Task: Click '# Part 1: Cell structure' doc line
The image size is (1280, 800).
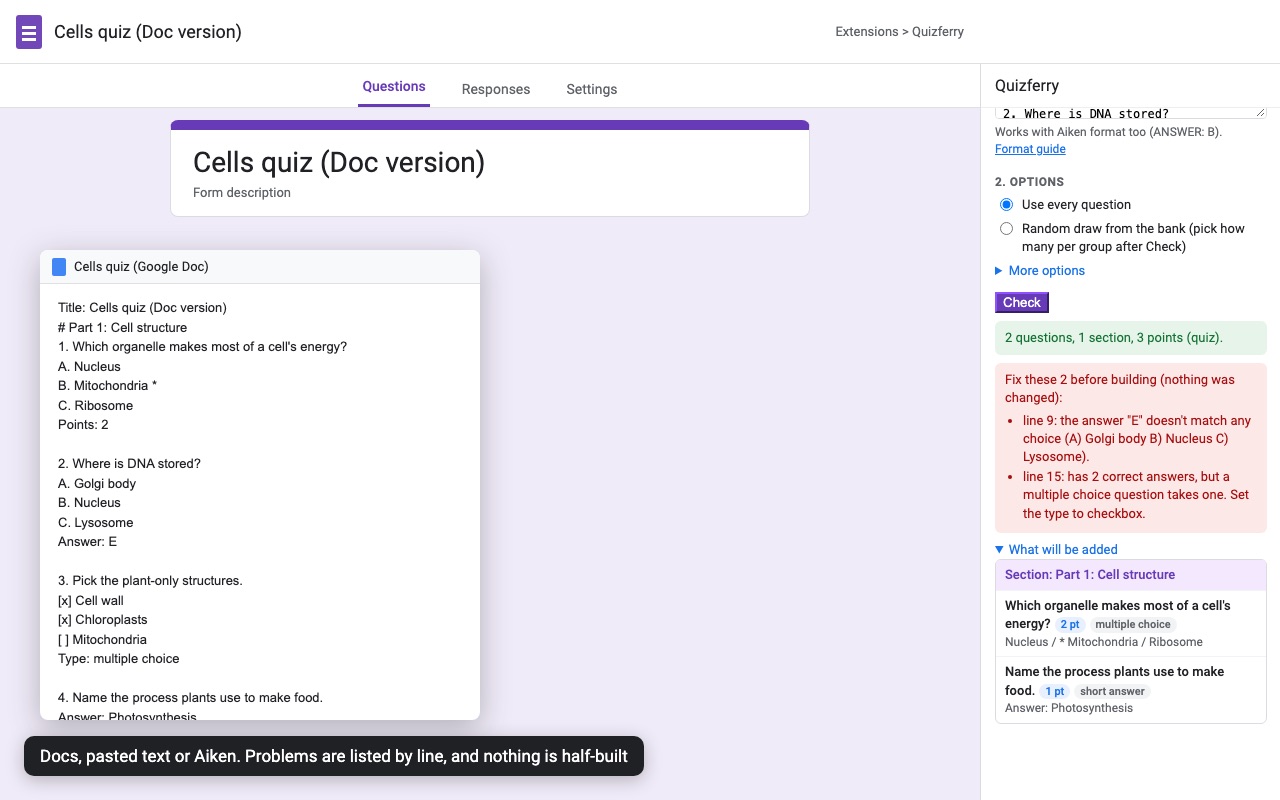Action: click(x=122, y=327)
